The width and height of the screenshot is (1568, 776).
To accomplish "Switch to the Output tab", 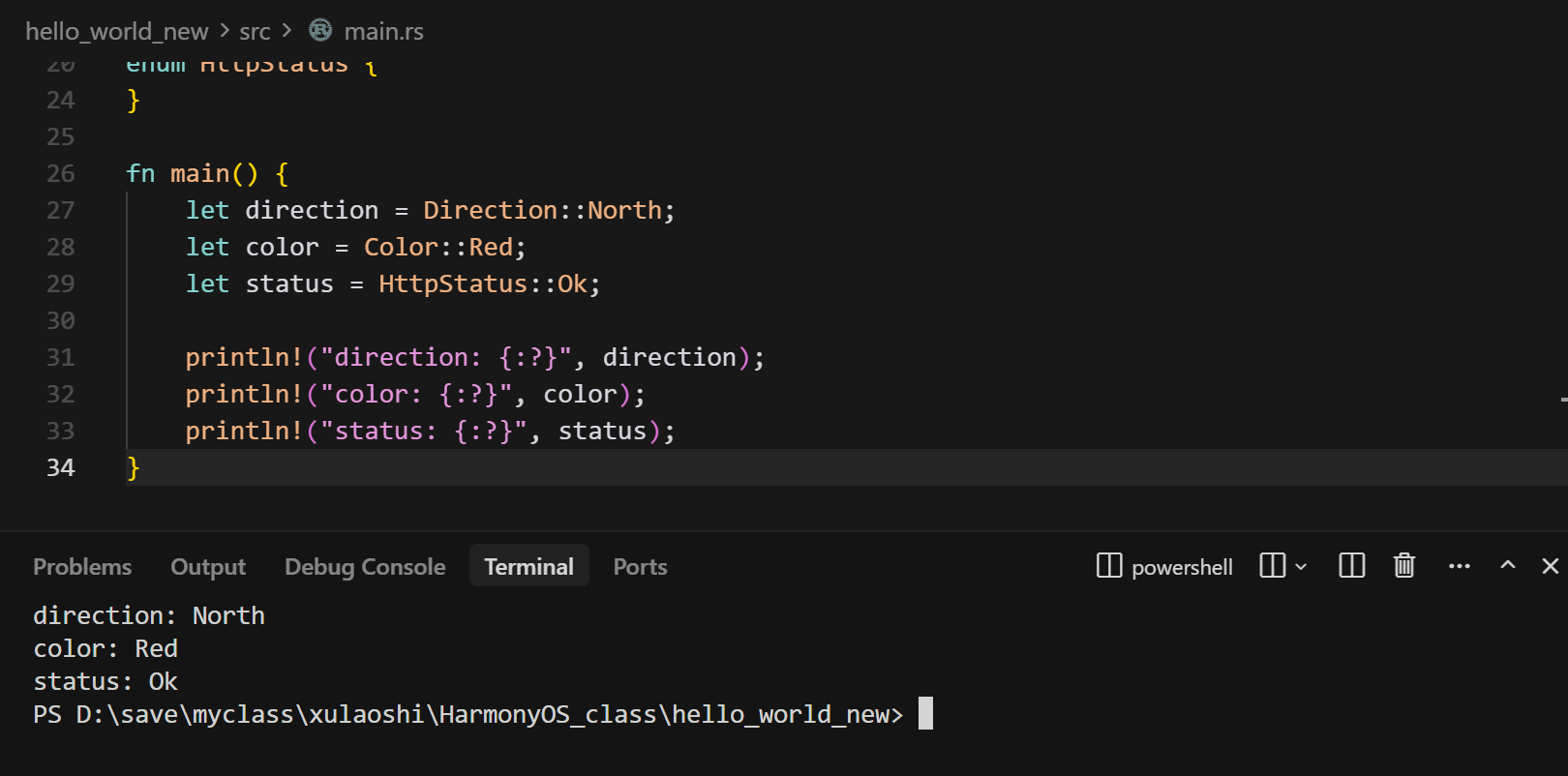I will [x=208, y=567].
